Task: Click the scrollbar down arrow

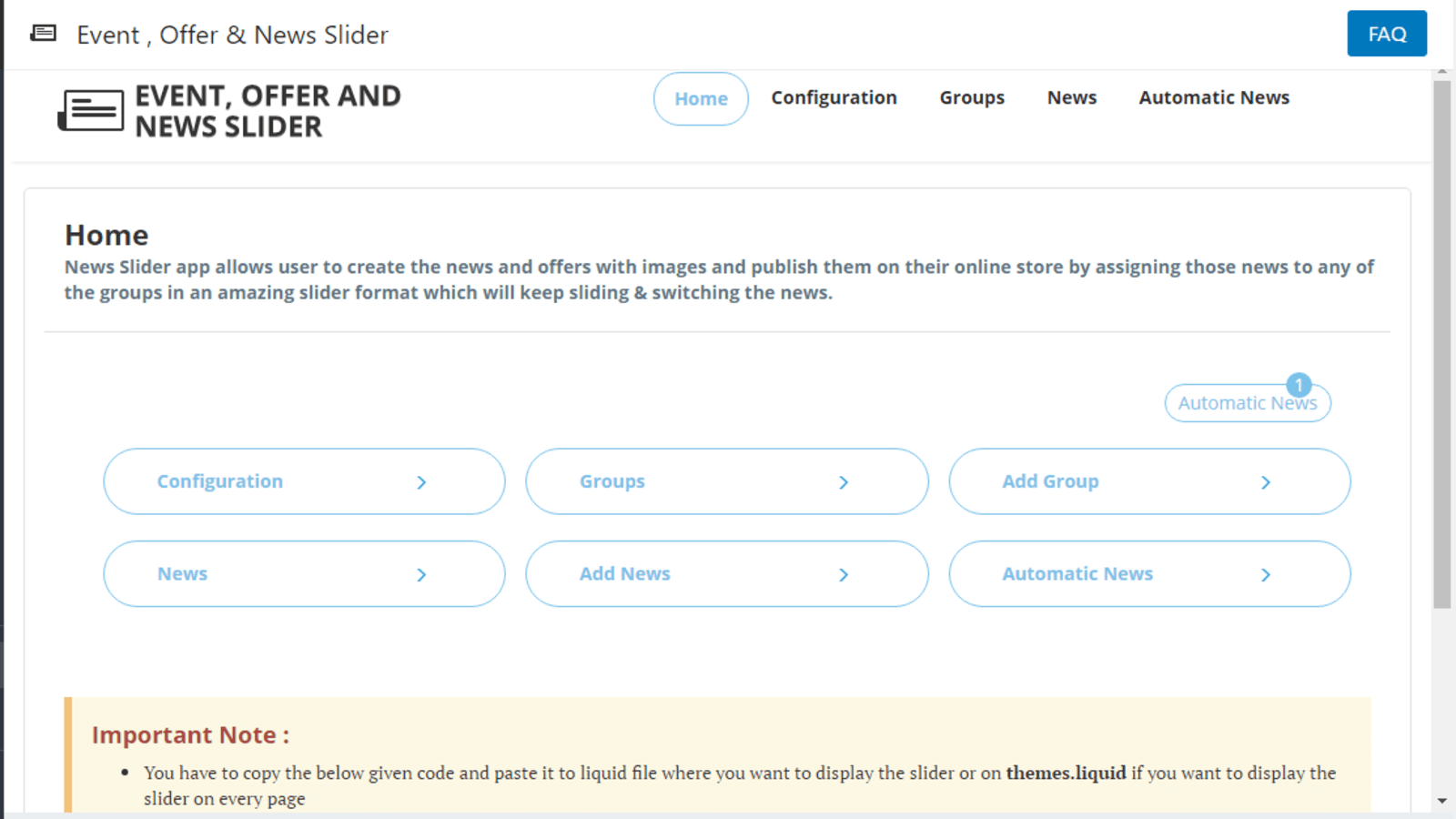Action: click(x=1441, y=802)
